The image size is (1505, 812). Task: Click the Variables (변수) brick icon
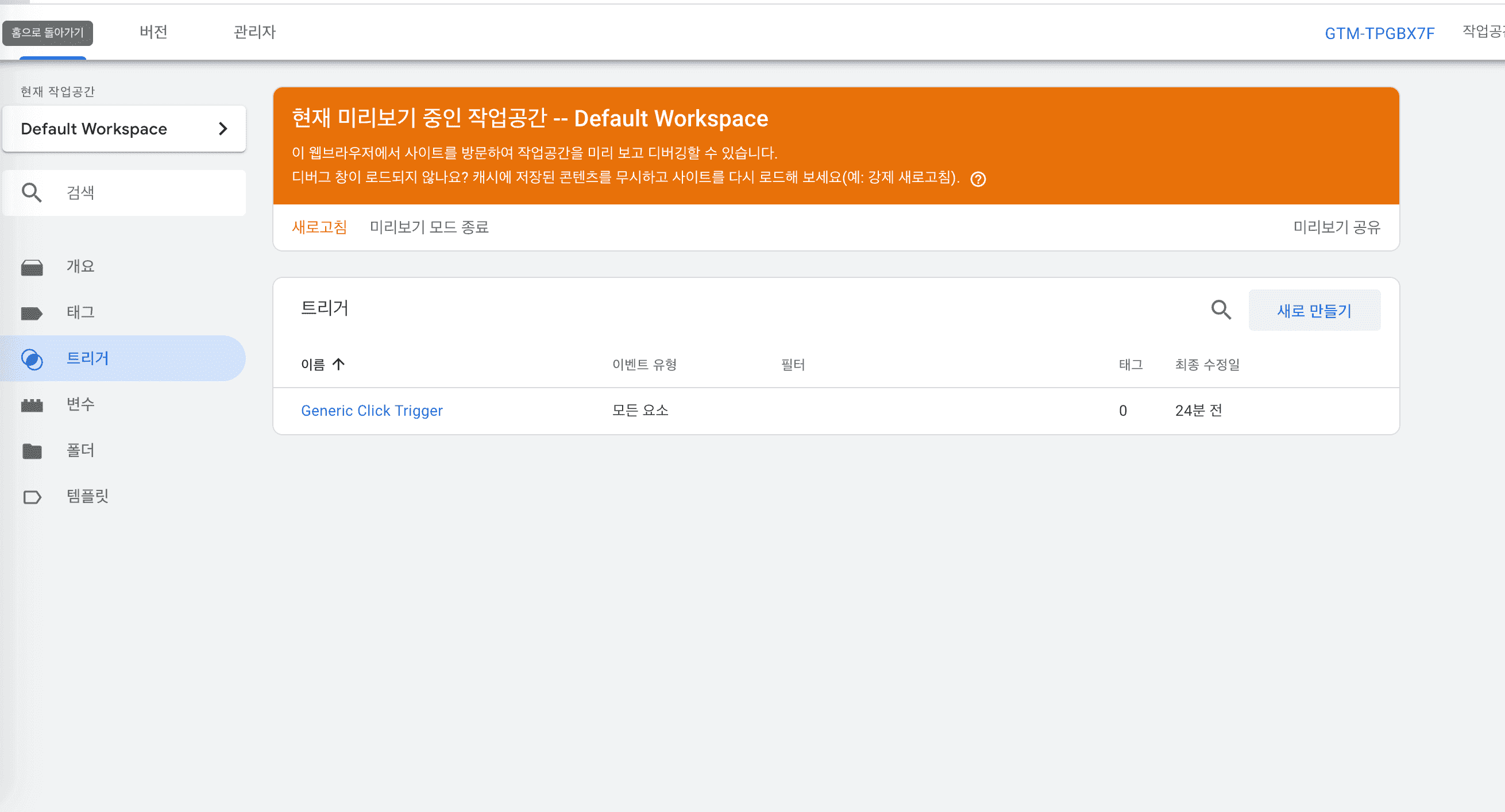pos(32,405)
